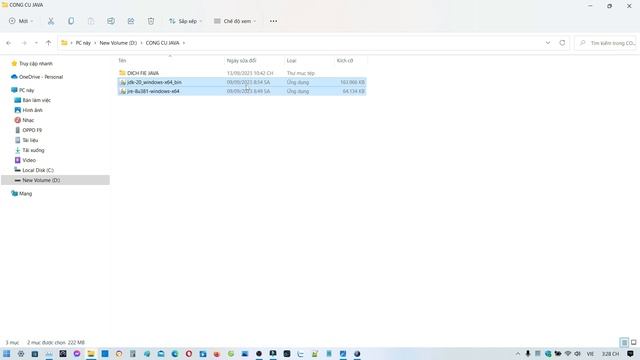Show hidden system tray icons
640x360 pixels.
click(x=518, y=353)
